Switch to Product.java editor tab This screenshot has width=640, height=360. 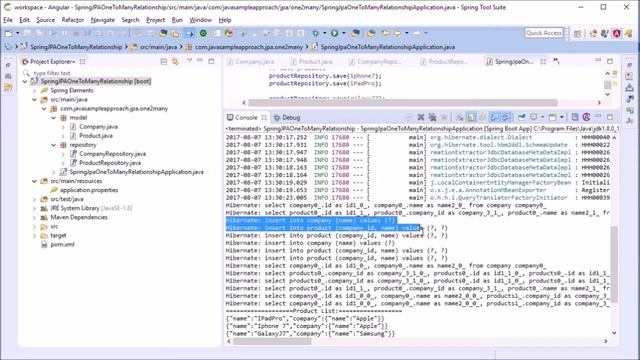(x=311, y=62)
